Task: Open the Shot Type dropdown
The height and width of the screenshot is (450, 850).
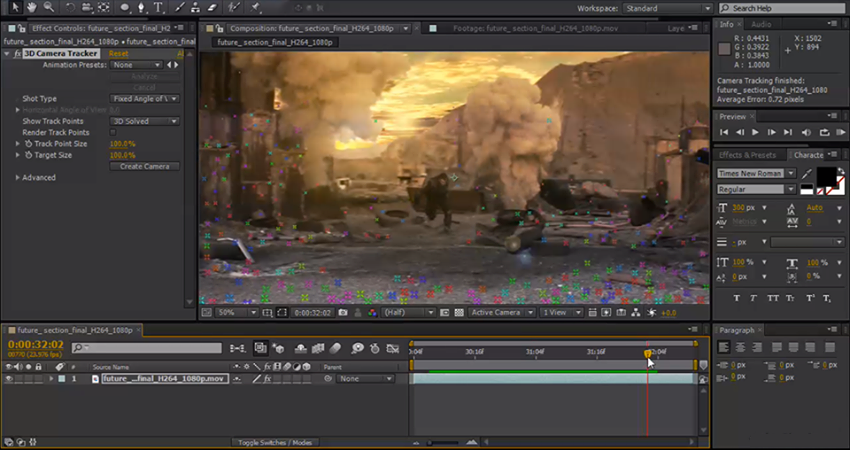Action: (145, 99)
